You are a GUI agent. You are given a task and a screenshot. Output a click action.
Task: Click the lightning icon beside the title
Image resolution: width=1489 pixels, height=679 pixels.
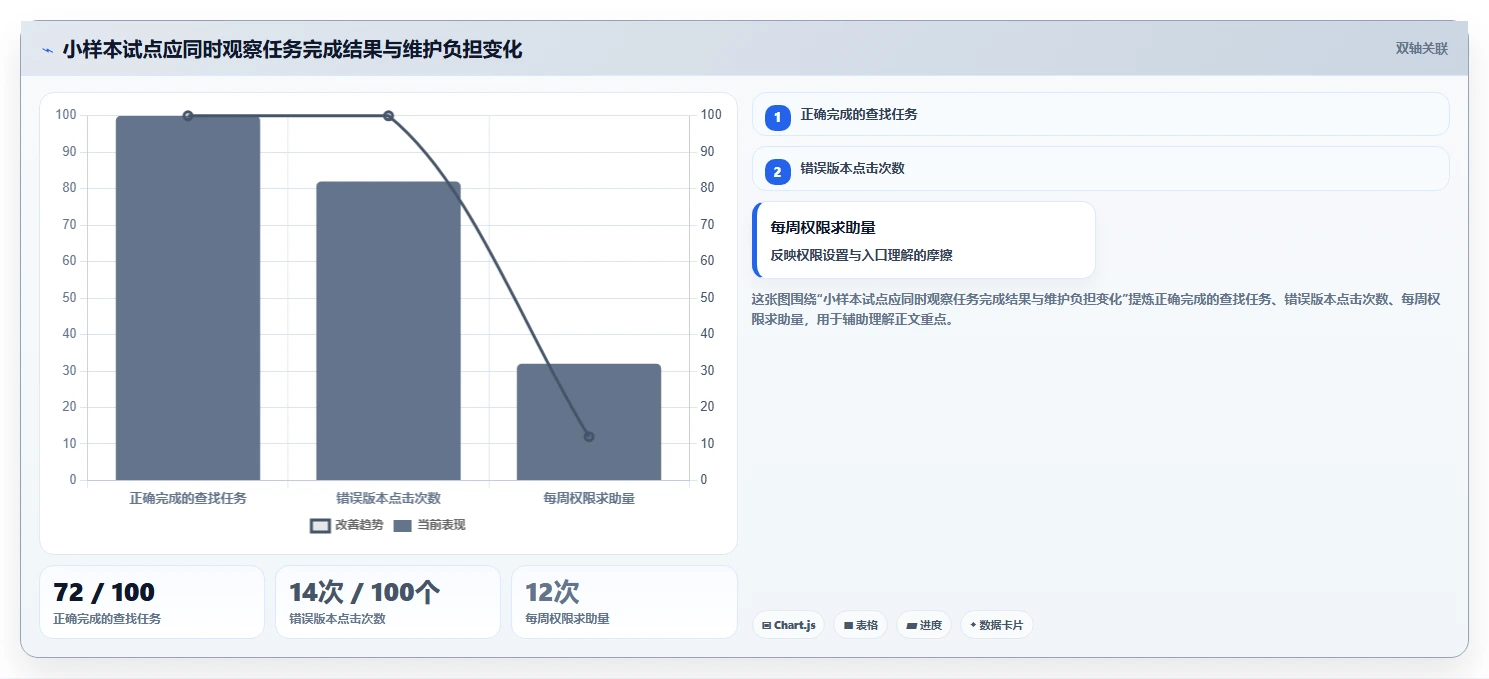coord(48,50)
